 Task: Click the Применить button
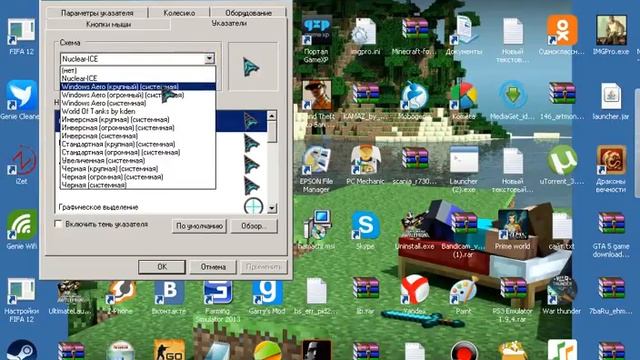coord(264,267)
